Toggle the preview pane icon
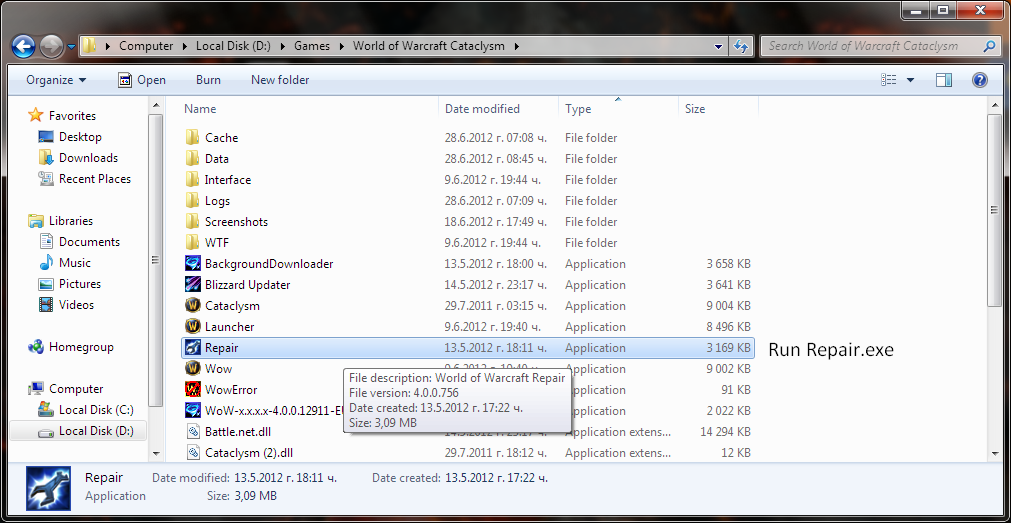The height and width of the screenshot is (523, 1011). pos(944,80)
